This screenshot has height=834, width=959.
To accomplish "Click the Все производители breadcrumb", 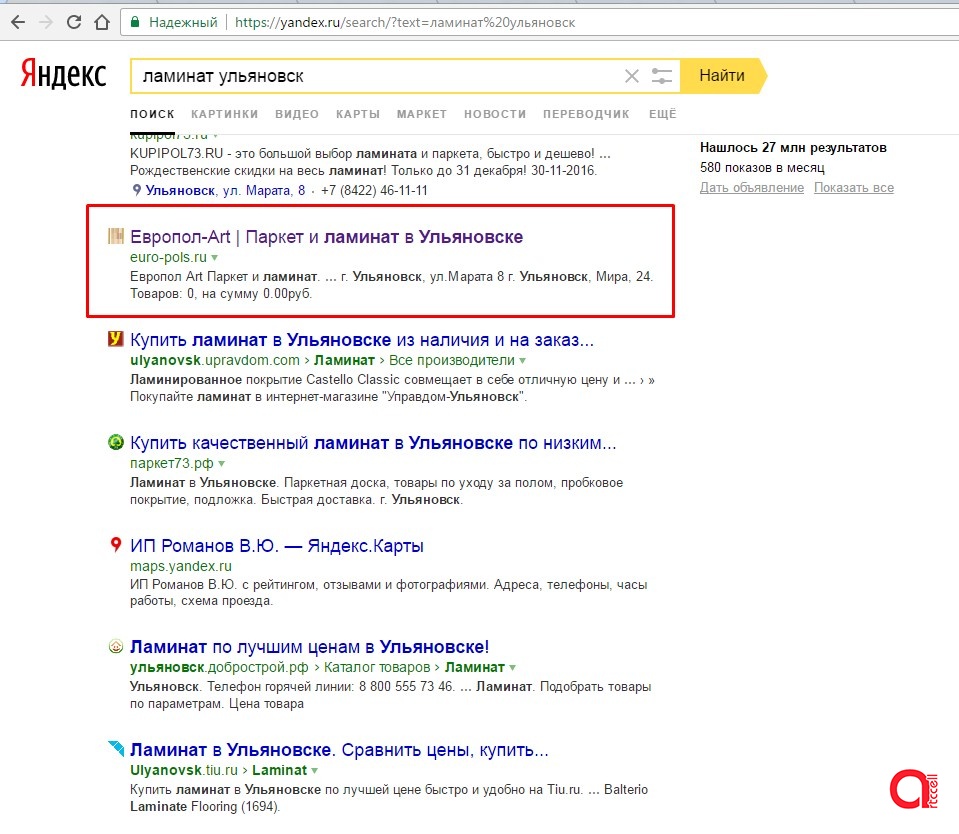I will click(451, 360).
